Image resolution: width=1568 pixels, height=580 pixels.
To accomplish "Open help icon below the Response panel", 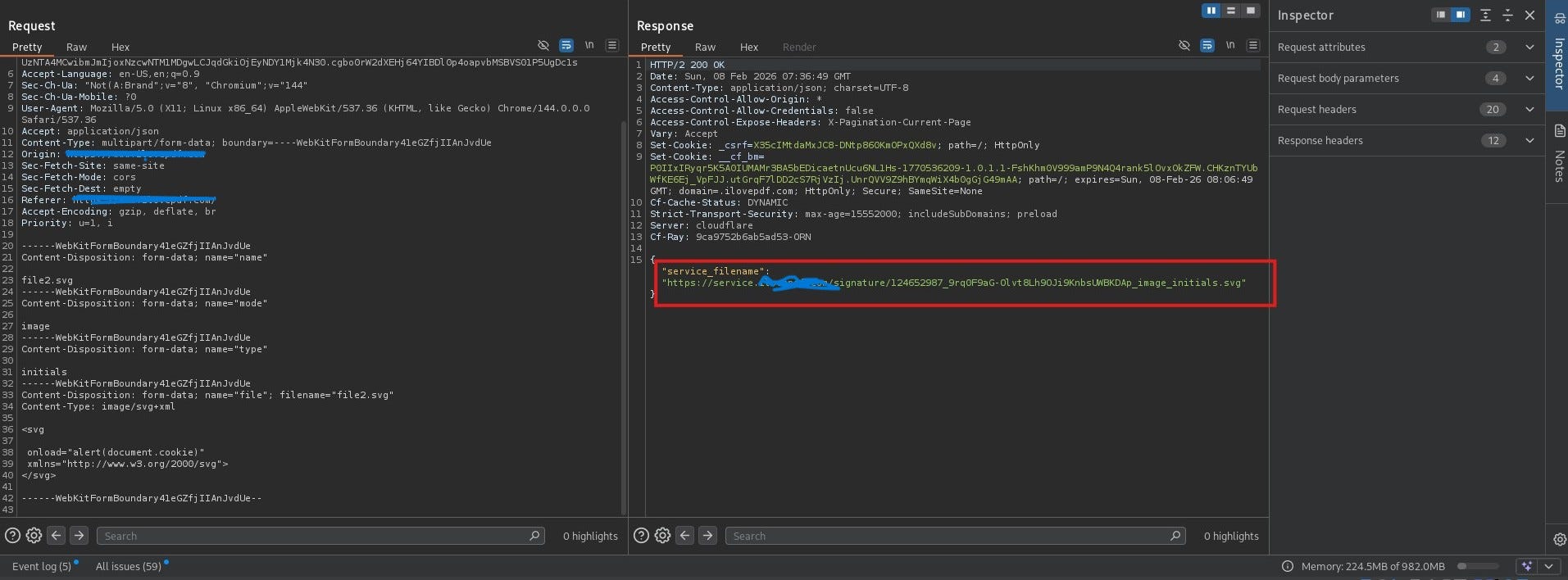I will (x=641, y=536).
